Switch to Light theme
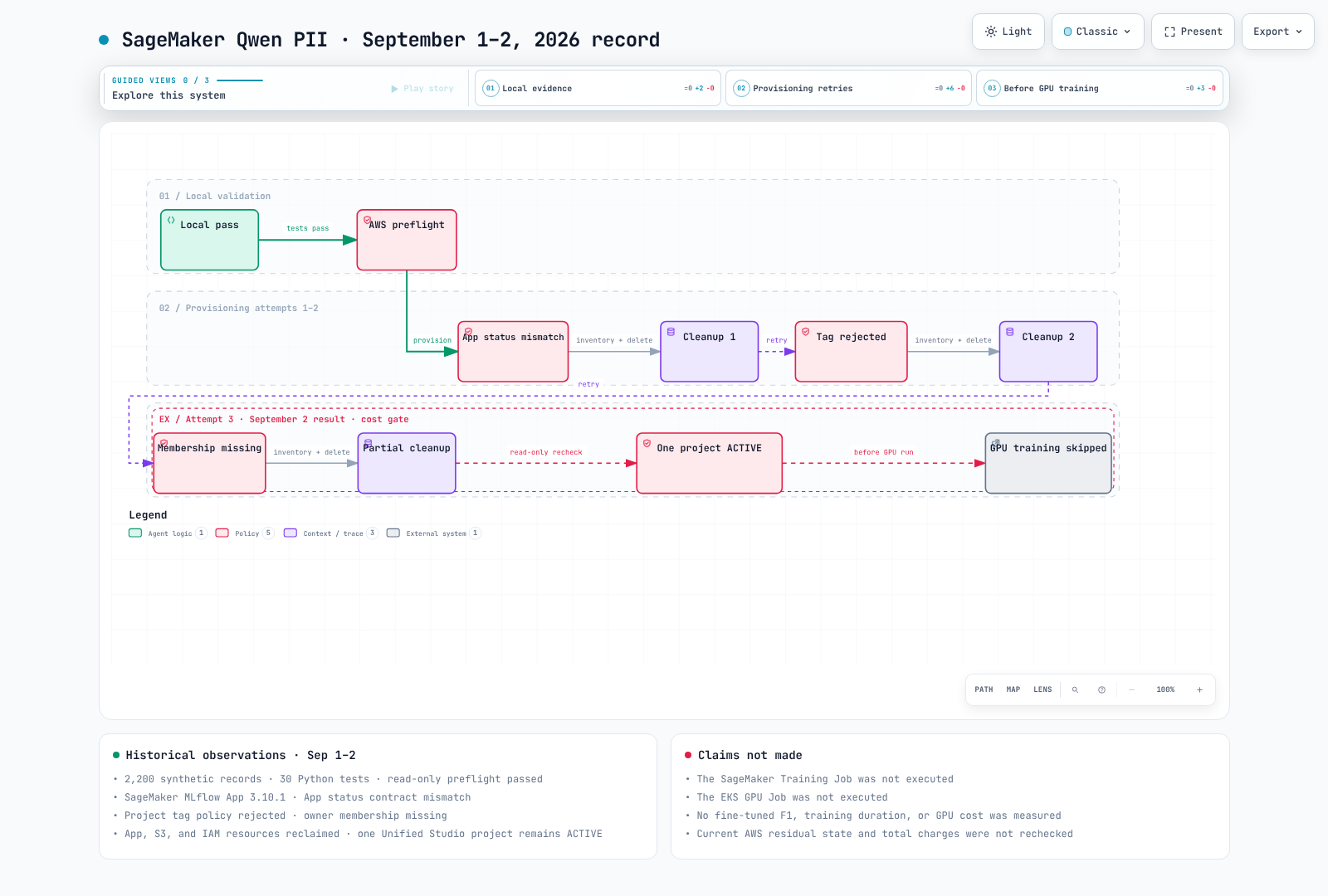This screenshot has width=1328, height=896. click(x=1008, y=32)
